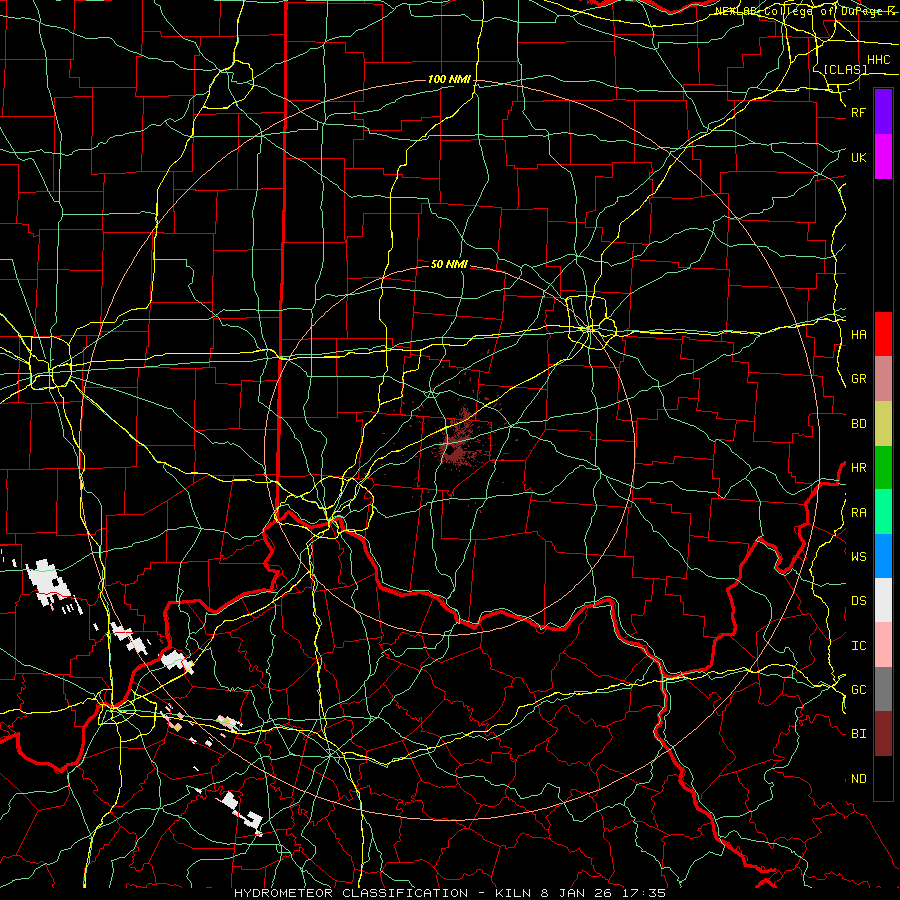Pick the light green RA legend swatch

(883, 512)
